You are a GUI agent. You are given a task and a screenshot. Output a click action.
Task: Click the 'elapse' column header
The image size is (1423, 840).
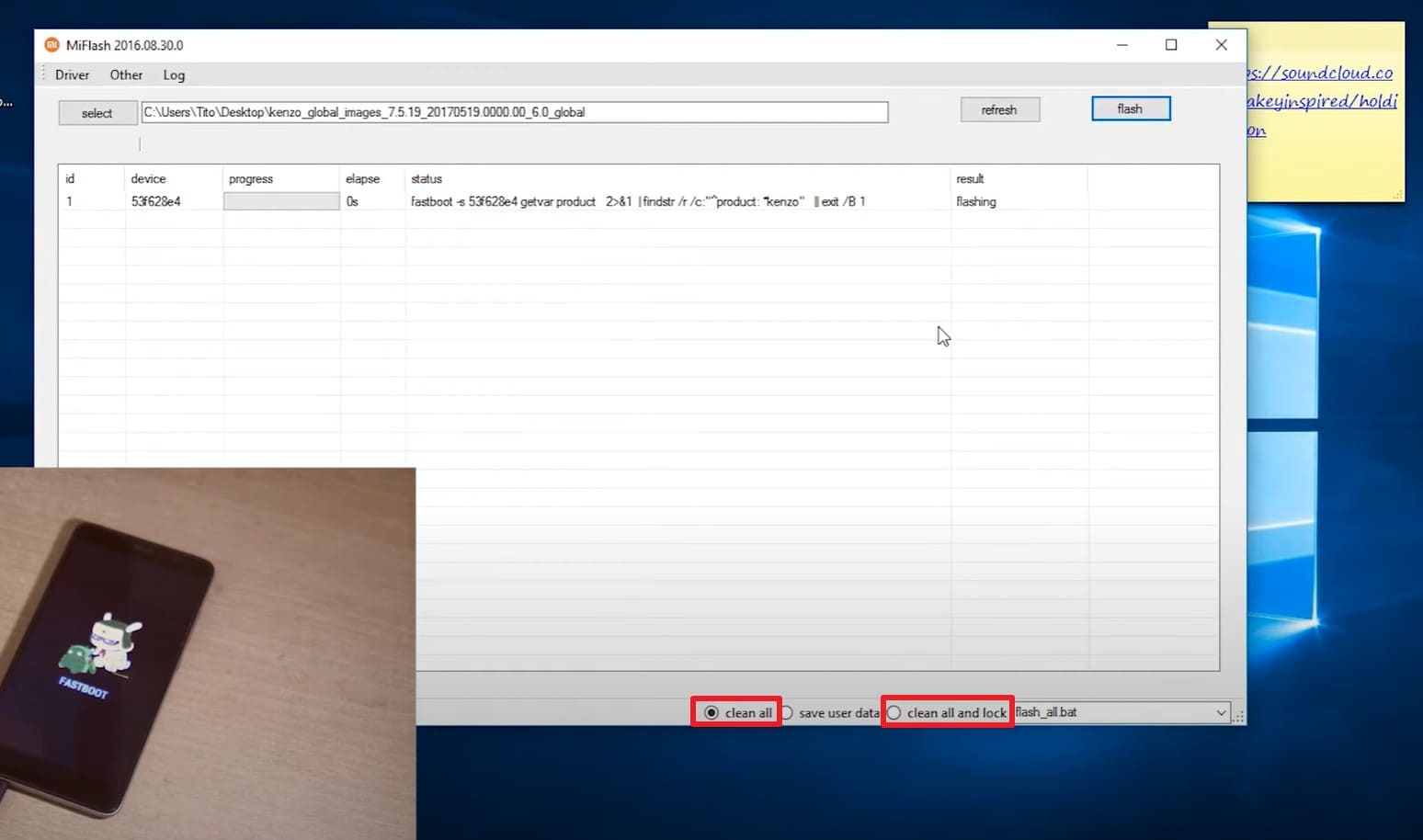372,178
